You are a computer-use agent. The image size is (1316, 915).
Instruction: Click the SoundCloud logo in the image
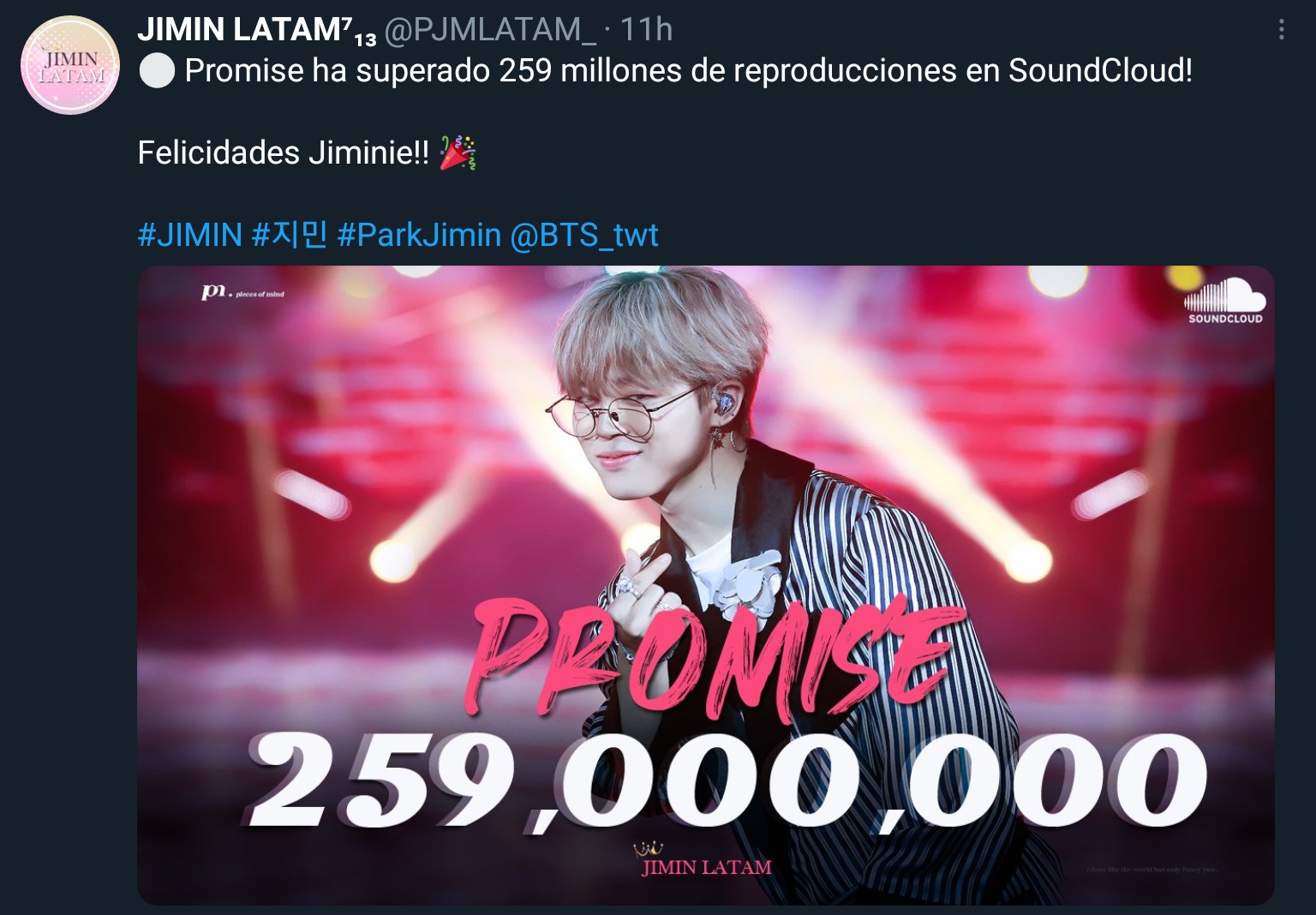coord(1224,300)
